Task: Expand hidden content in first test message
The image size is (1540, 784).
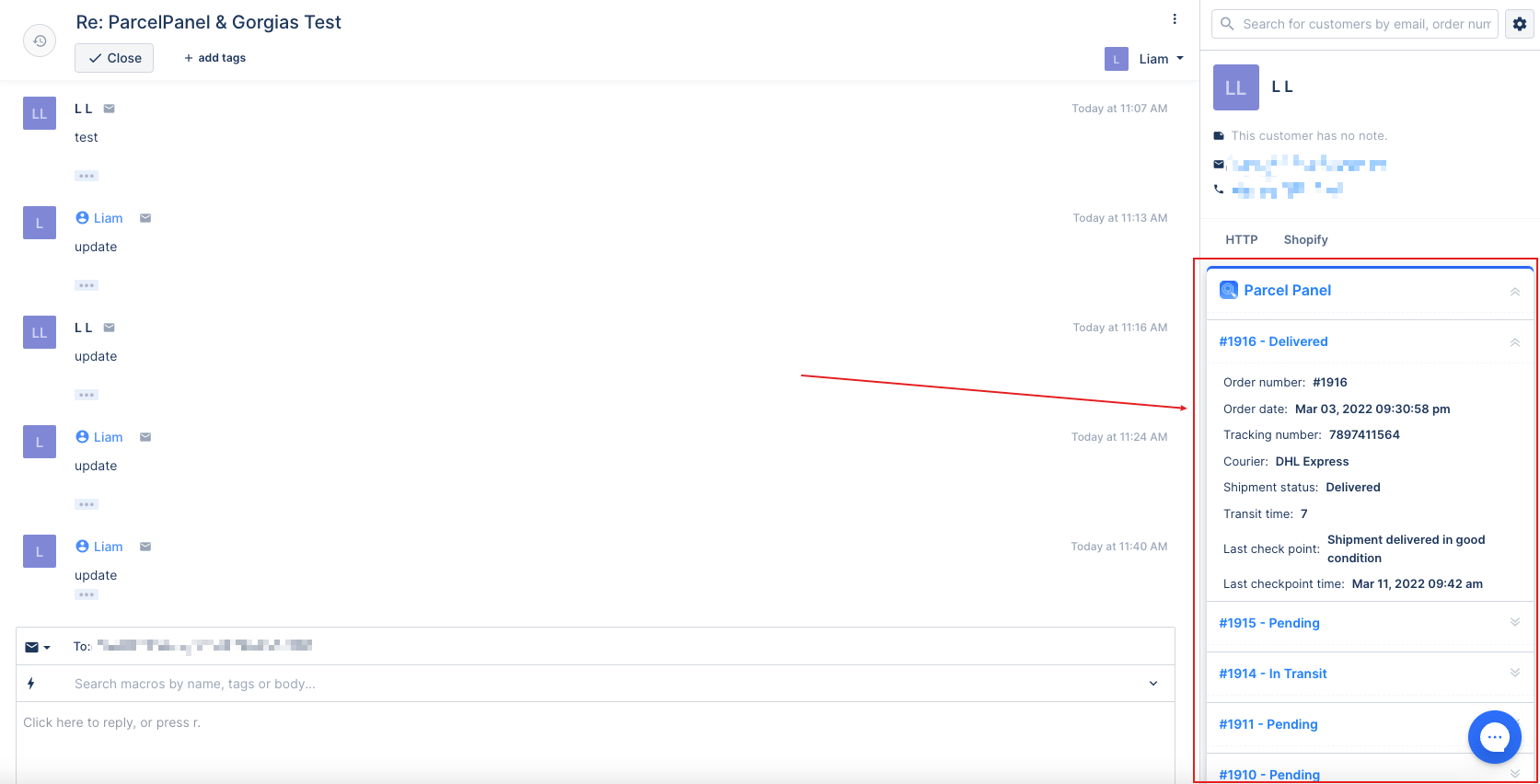Action: click(x=87, y=176)
